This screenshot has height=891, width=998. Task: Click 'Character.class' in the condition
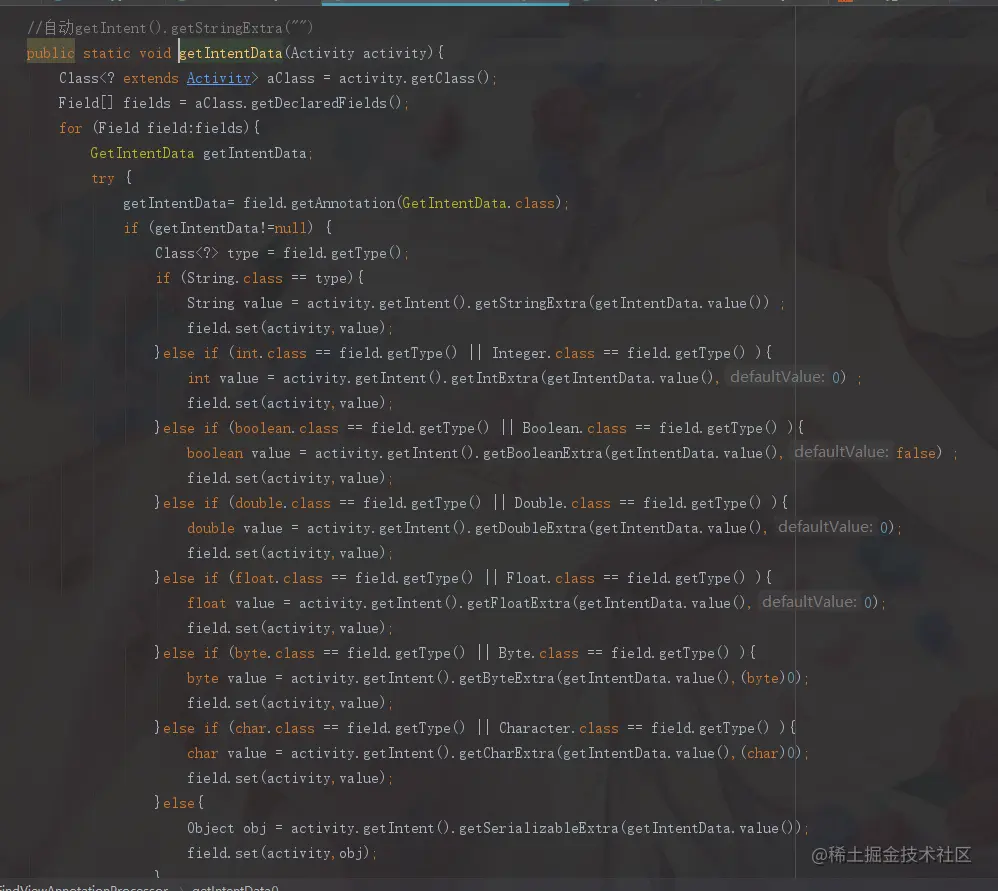click(x=558, y=729)
